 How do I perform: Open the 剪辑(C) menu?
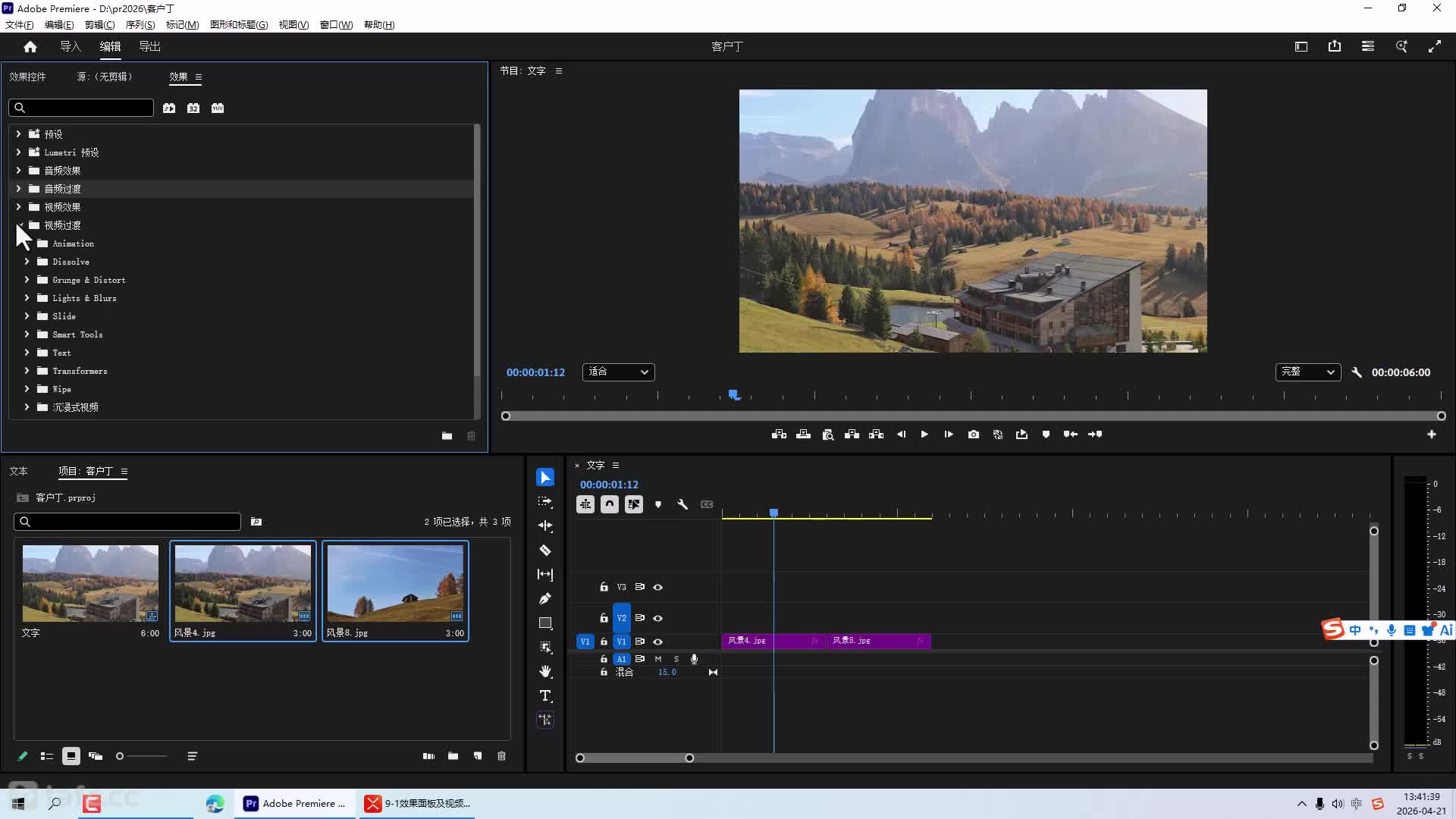coord(99,24)
